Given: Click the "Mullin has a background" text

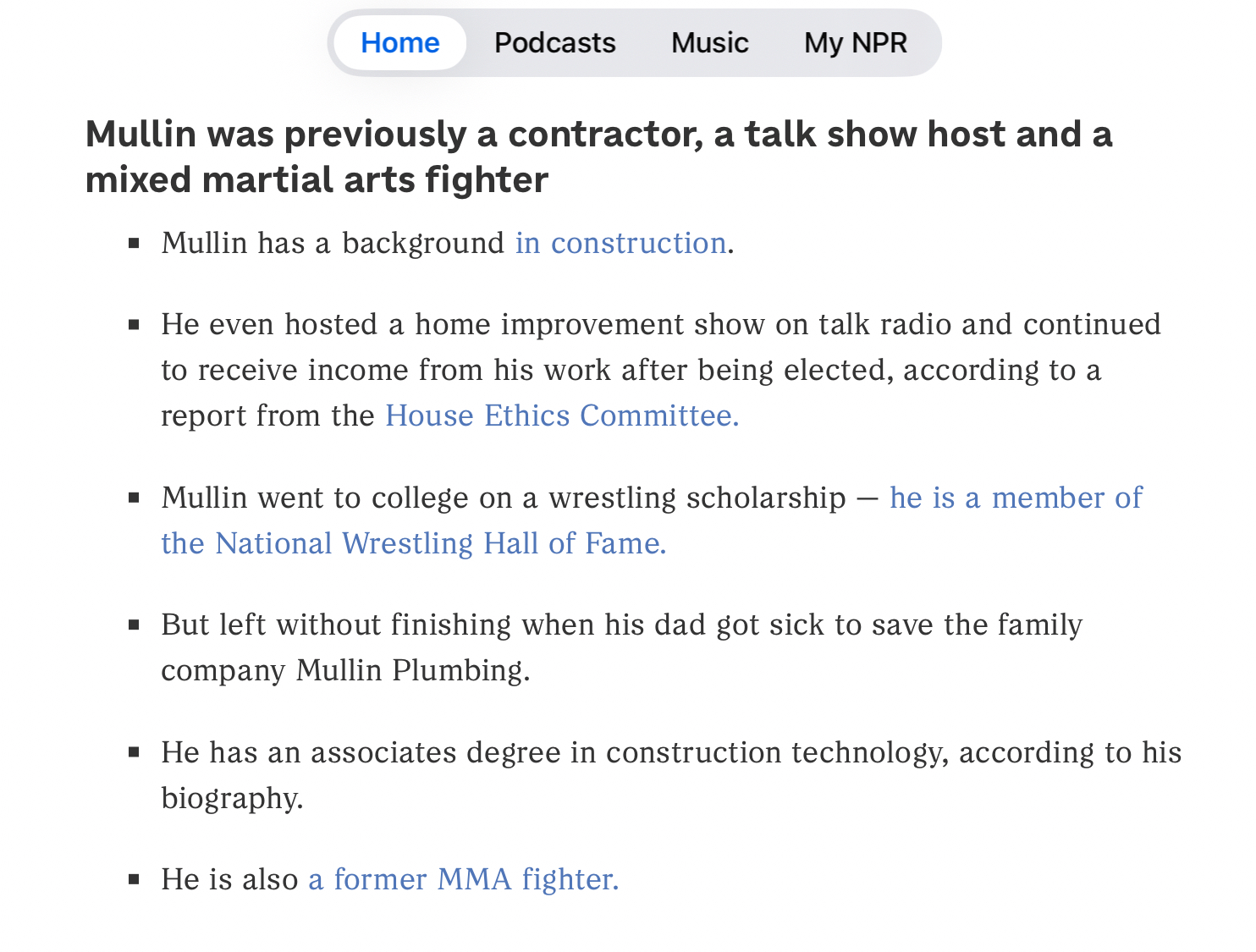Looking at the screenshot, I should tap(333, 244).
